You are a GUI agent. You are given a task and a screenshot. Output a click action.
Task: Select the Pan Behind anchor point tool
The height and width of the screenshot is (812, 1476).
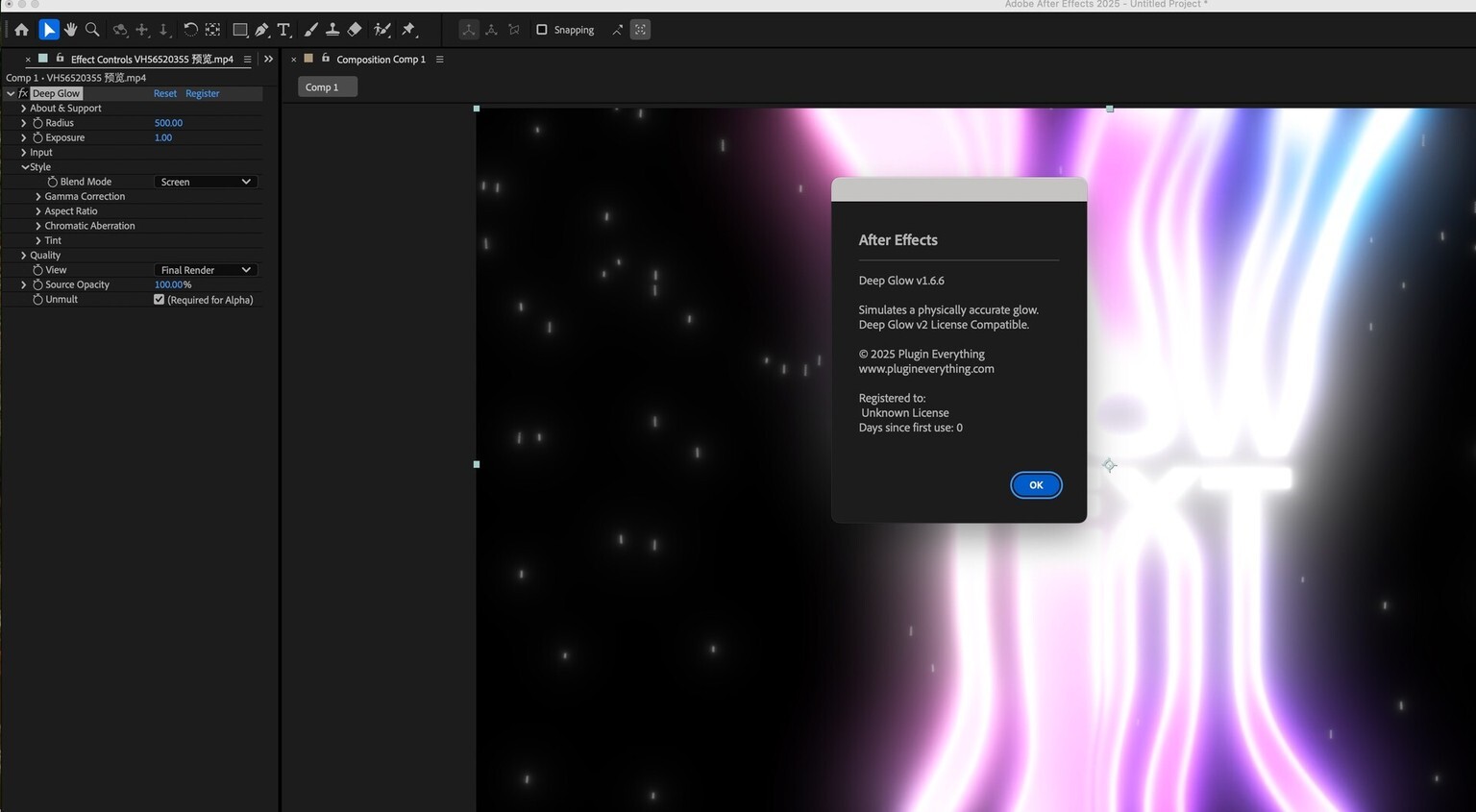click(x=212, y=30)
